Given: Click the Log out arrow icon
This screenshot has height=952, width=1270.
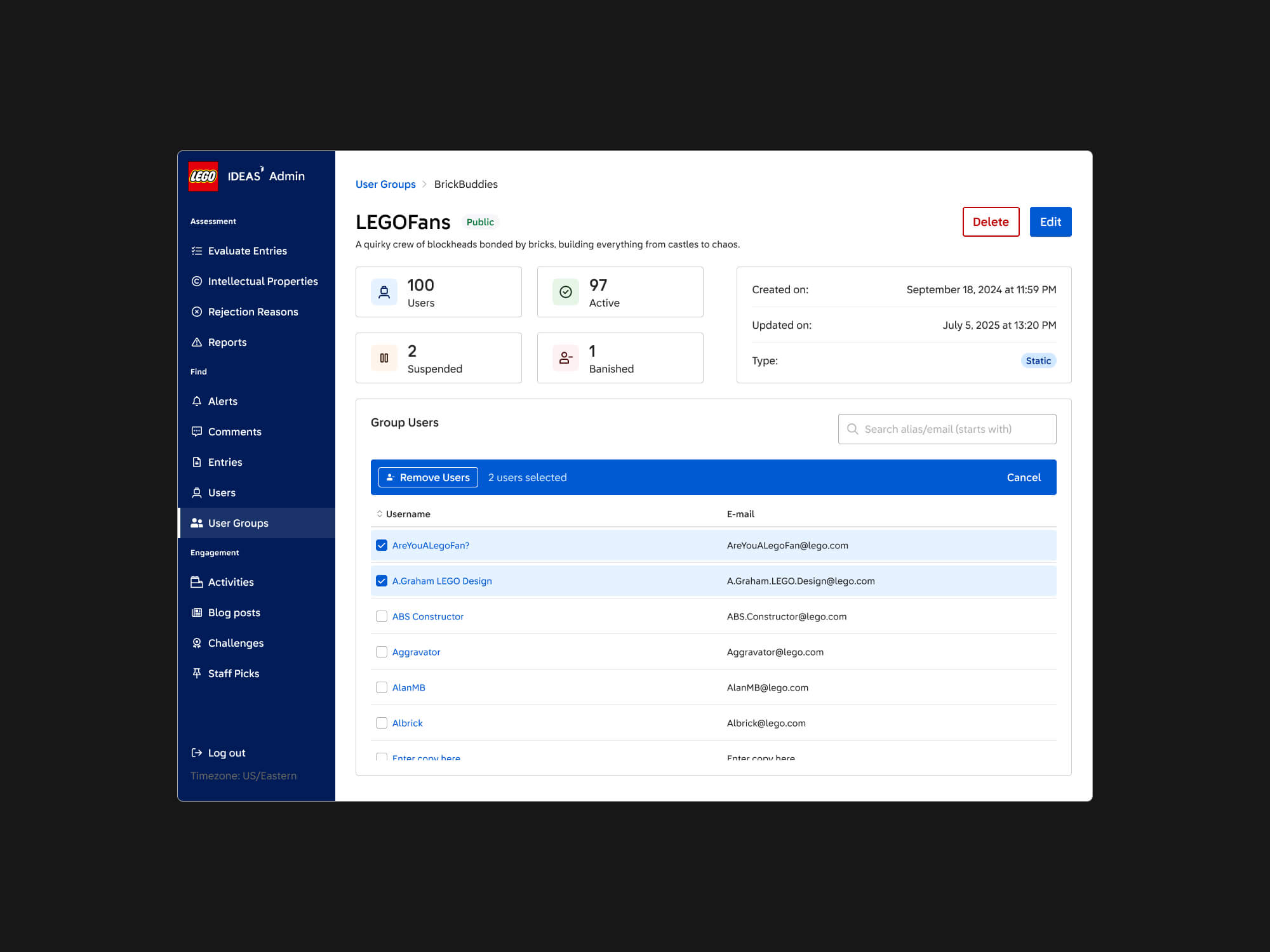Looking at the screenshot, I should click(197, 753).
